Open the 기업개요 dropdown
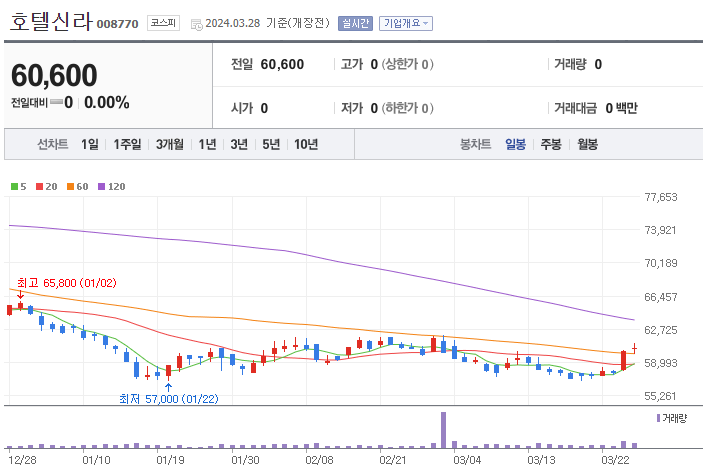The height and width of the screenshot is (476, 703). (406, 23)
